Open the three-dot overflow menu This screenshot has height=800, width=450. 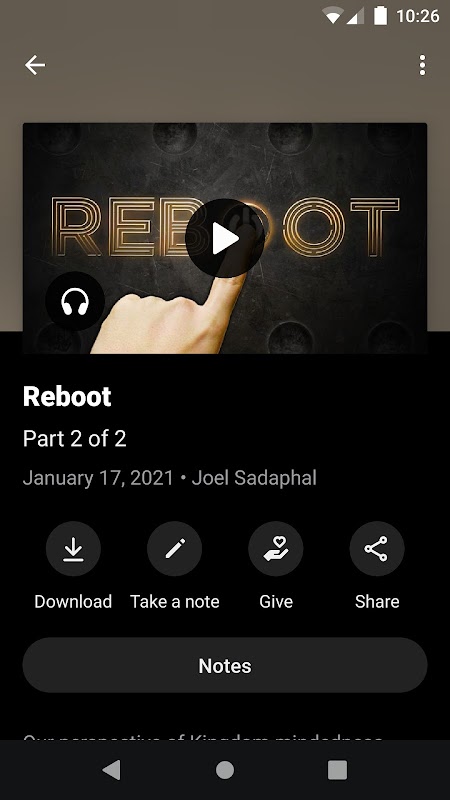(x=422, y=65)
